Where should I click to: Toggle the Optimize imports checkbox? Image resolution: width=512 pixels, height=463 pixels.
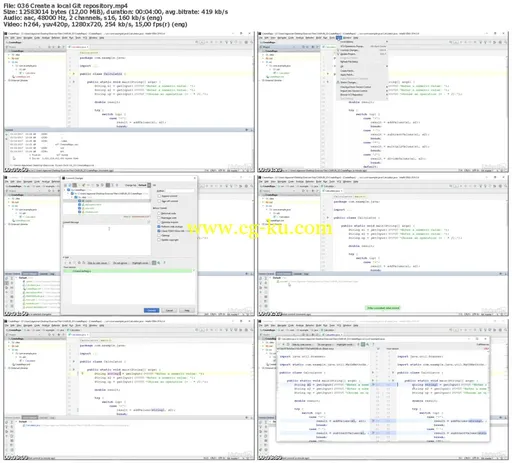point(159,222)
